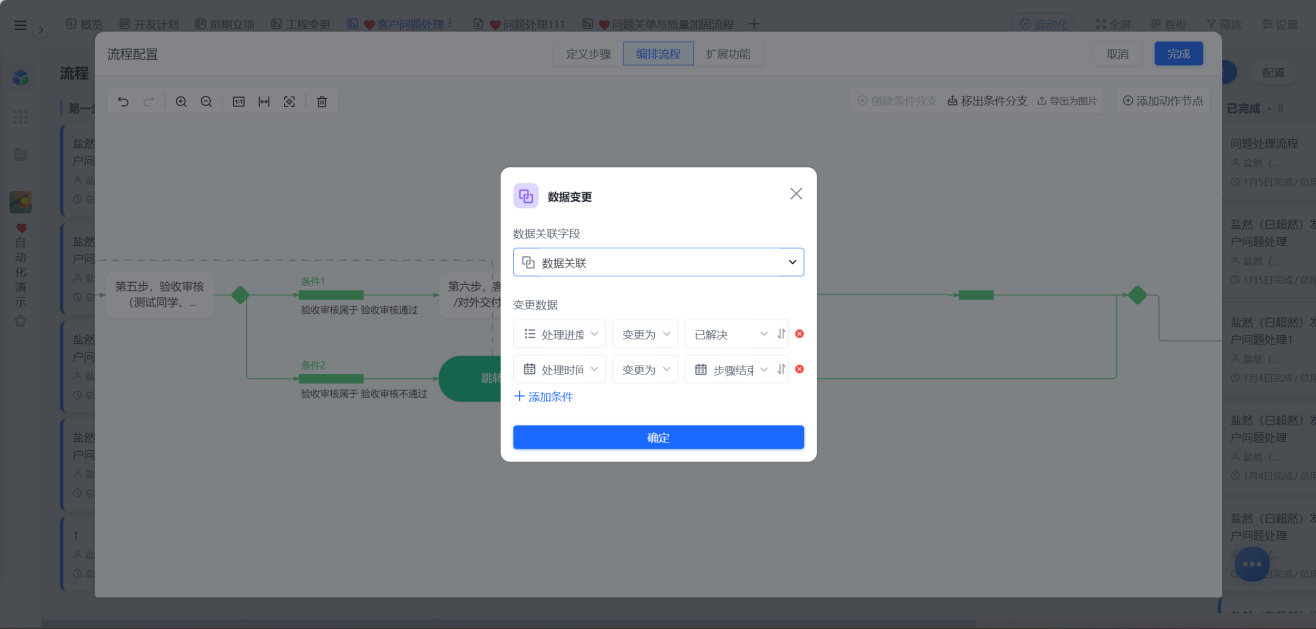The height and width of the screenshot is (629, 1316).
Task: Select the green 跳转 node
Action: point(470,379)
